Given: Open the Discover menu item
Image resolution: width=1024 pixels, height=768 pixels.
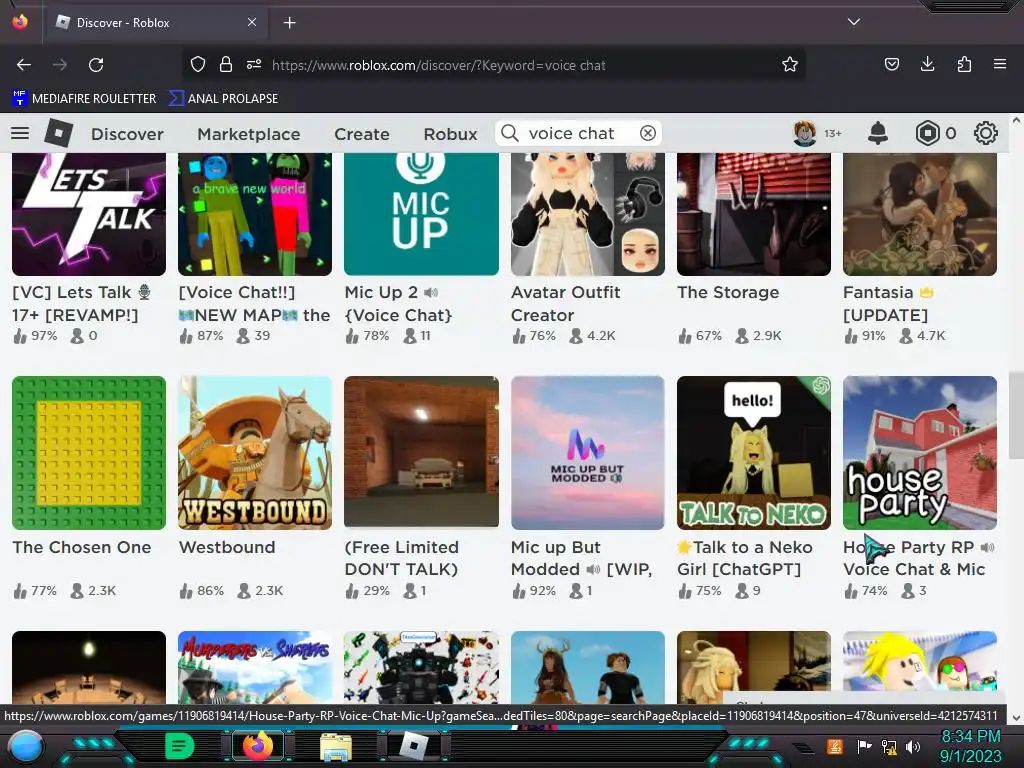Looking at the screenshot, I should pos(127,134).
